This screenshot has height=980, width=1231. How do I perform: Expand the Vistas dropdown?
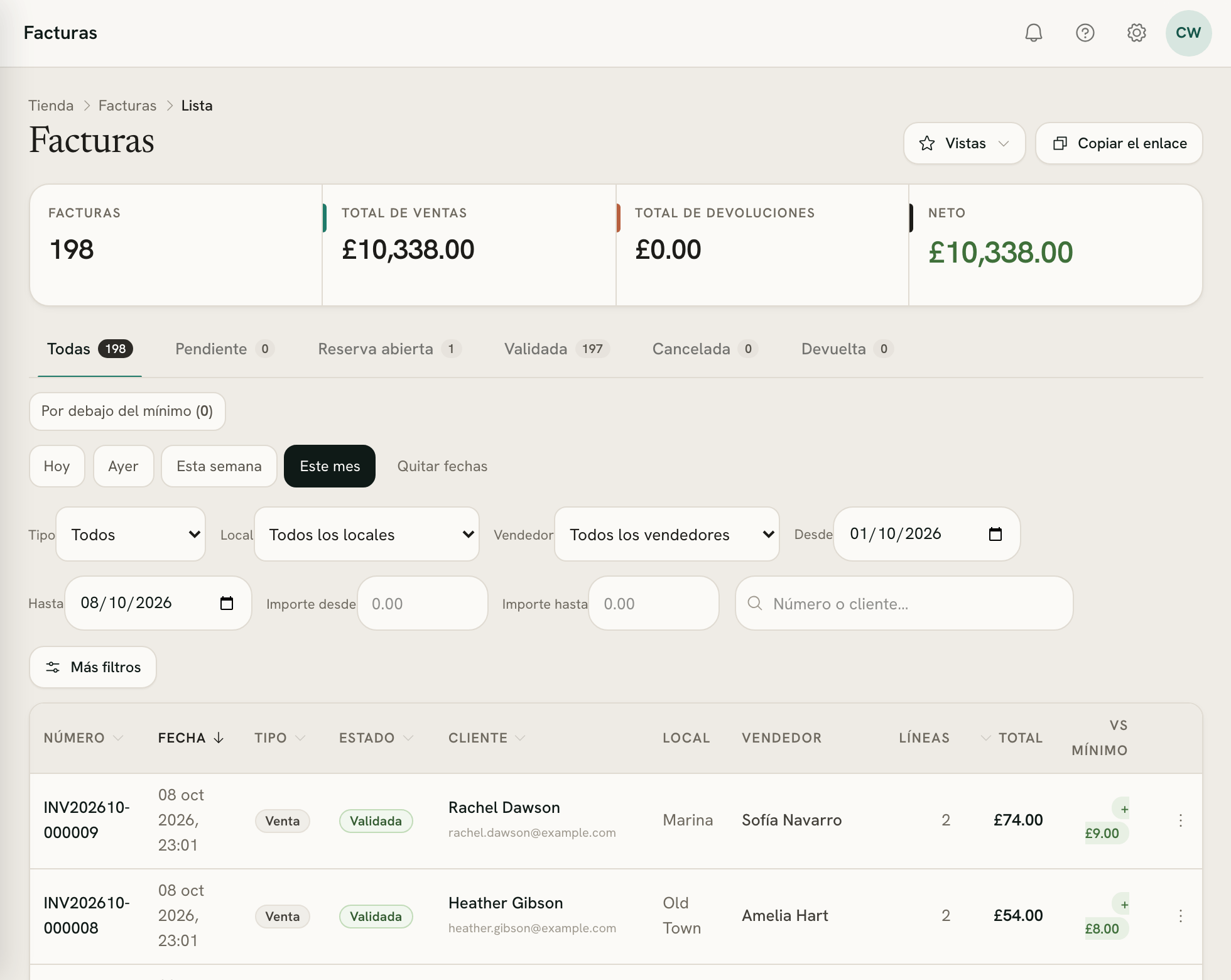pos(965,143)
